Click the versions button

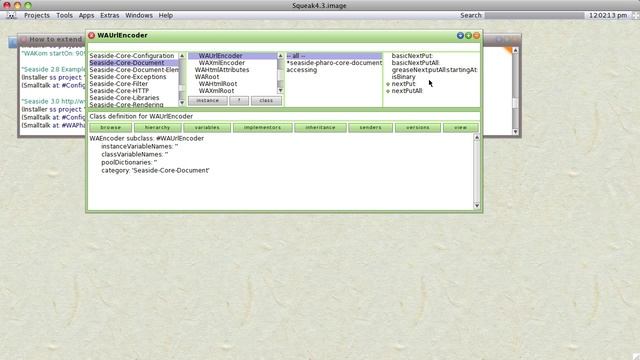[x=418, y=128]
